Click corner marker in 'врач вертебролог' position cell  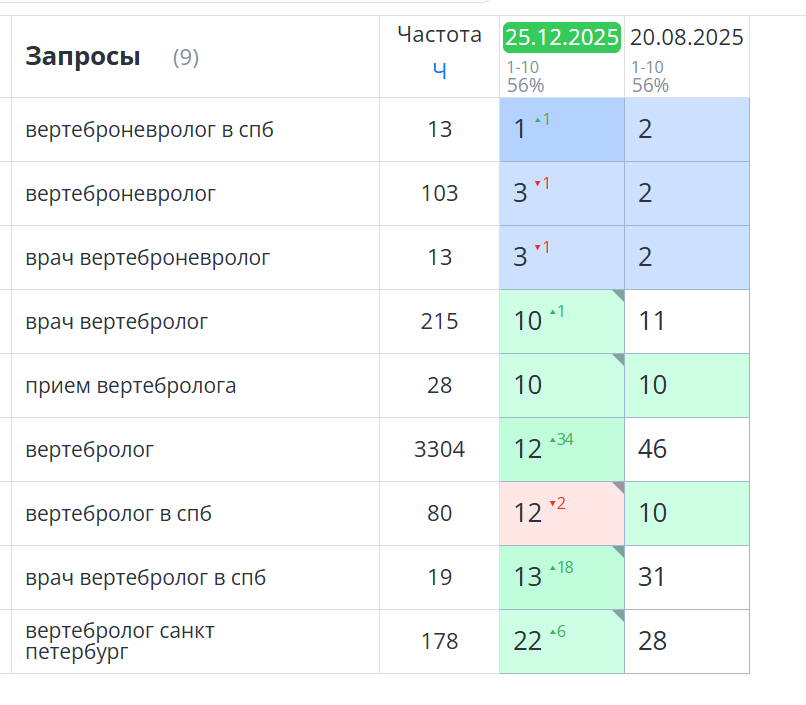619,295
